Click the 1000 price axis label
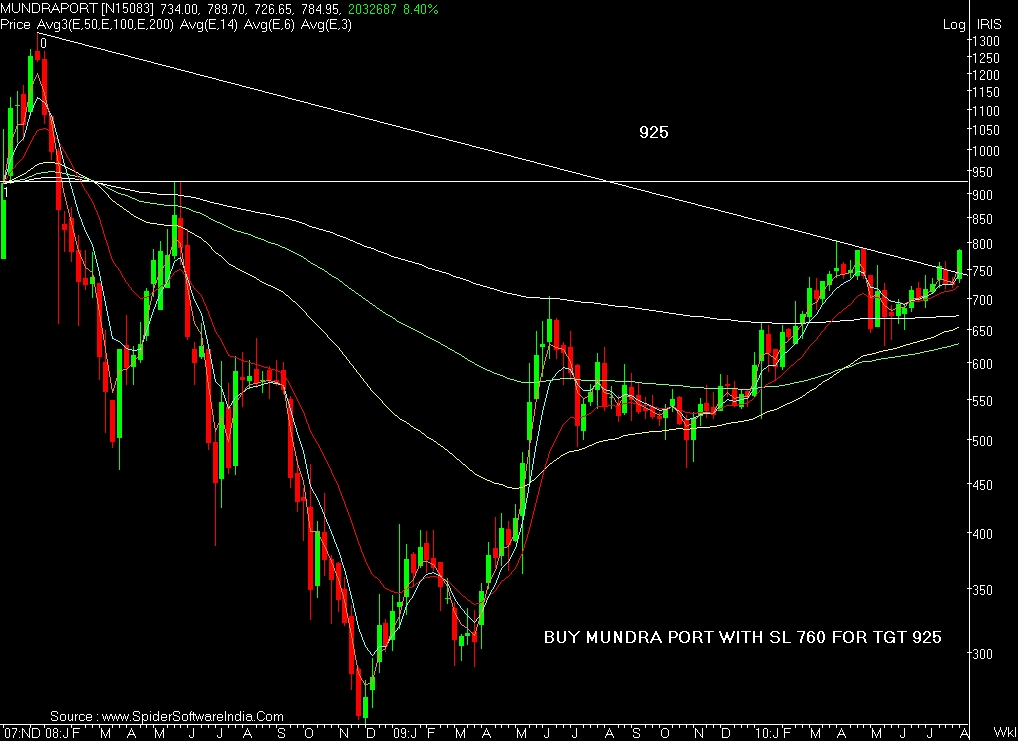1018x741 pixels. click(986, 151)
